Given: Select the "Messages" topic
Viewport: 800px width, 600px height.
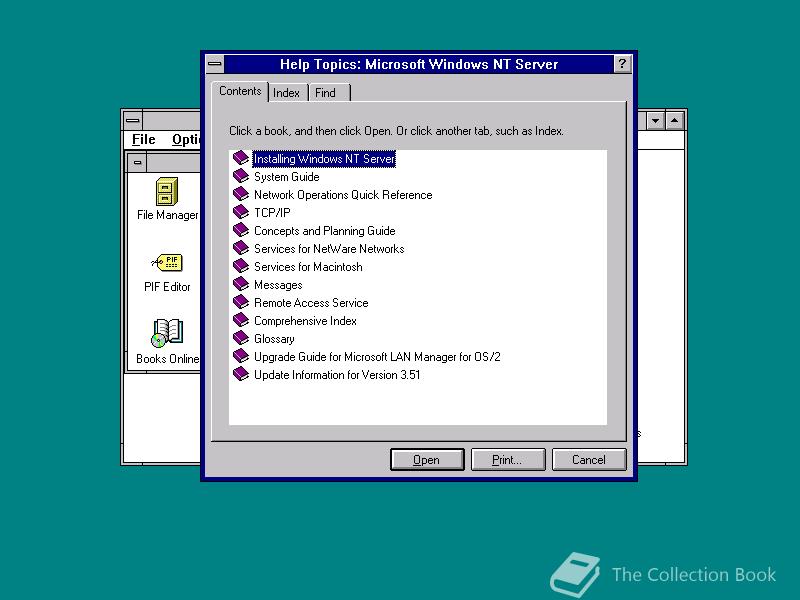Looking at the screenshot, I should [278, 285].
